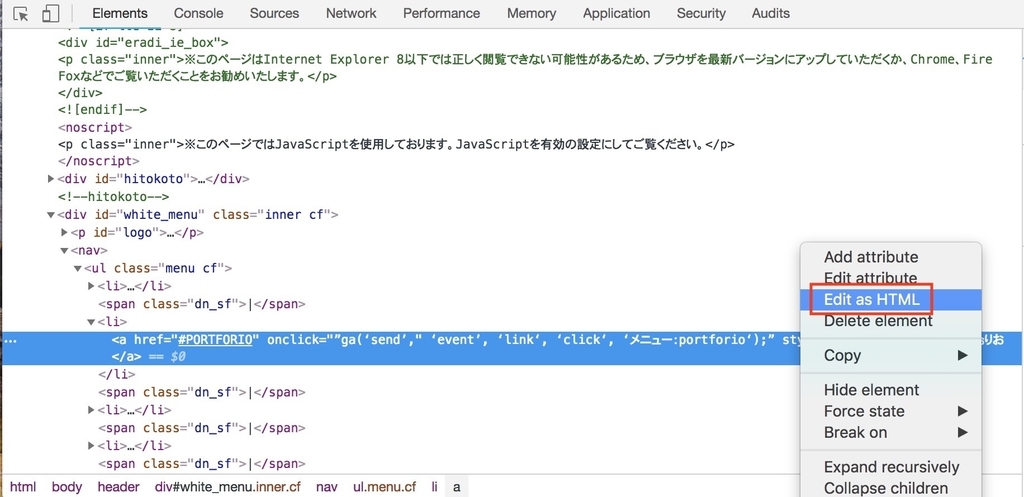
Task: Select html in the breadcrumb bar
Action: [23, 487]
